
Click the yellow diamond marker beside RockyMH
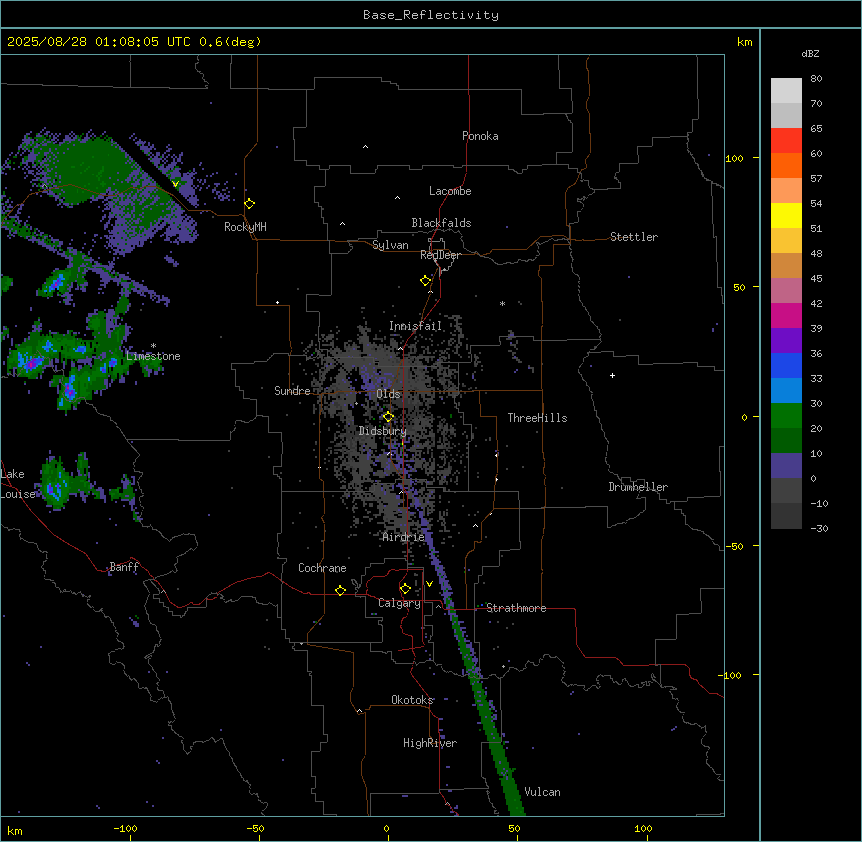[x=250, y=204]
